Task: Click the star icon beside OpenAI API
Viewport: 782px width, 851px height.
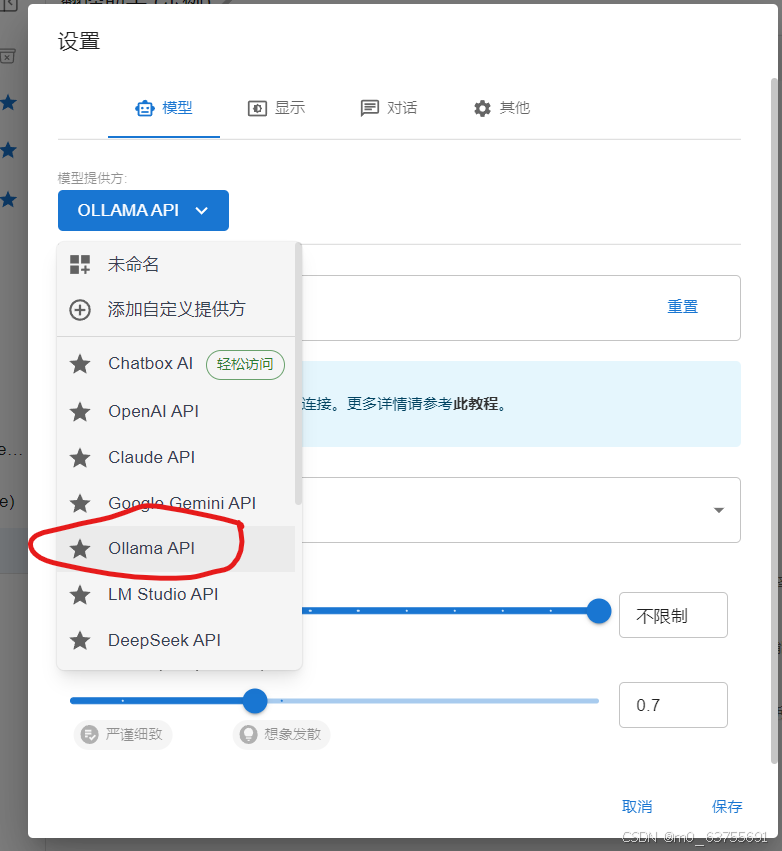Action: tap(80, 411)
